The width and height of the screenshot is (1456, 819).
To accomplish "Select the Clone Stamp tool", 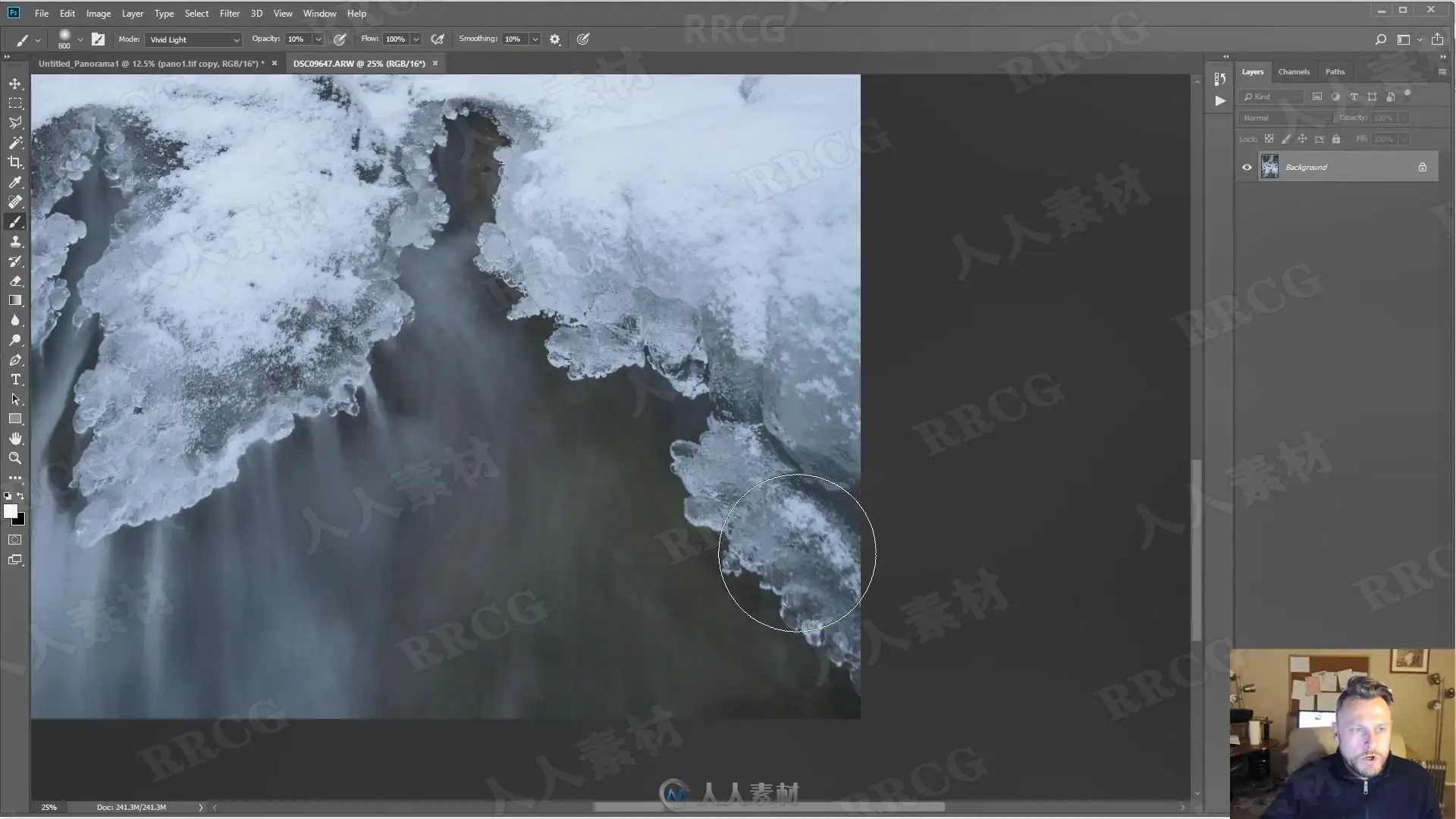I will pos(15,241).
